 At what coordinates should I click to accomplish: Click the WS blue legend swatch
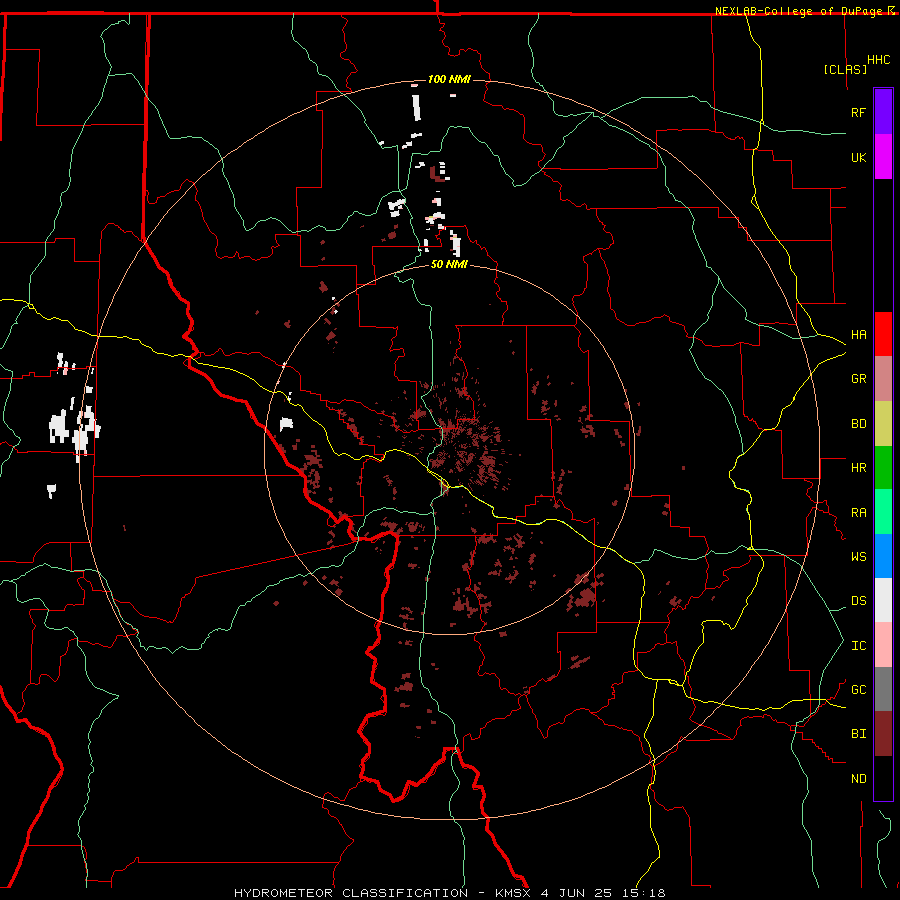883,556
